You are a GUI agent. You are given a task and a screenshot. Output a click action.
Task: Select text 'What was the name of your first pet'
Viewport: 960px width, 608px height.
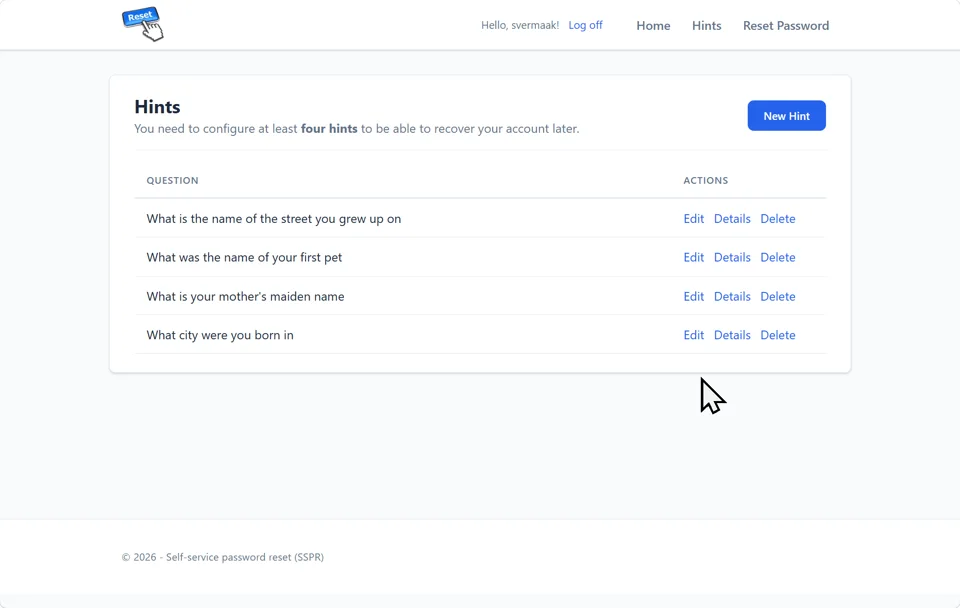pos(244,257)
